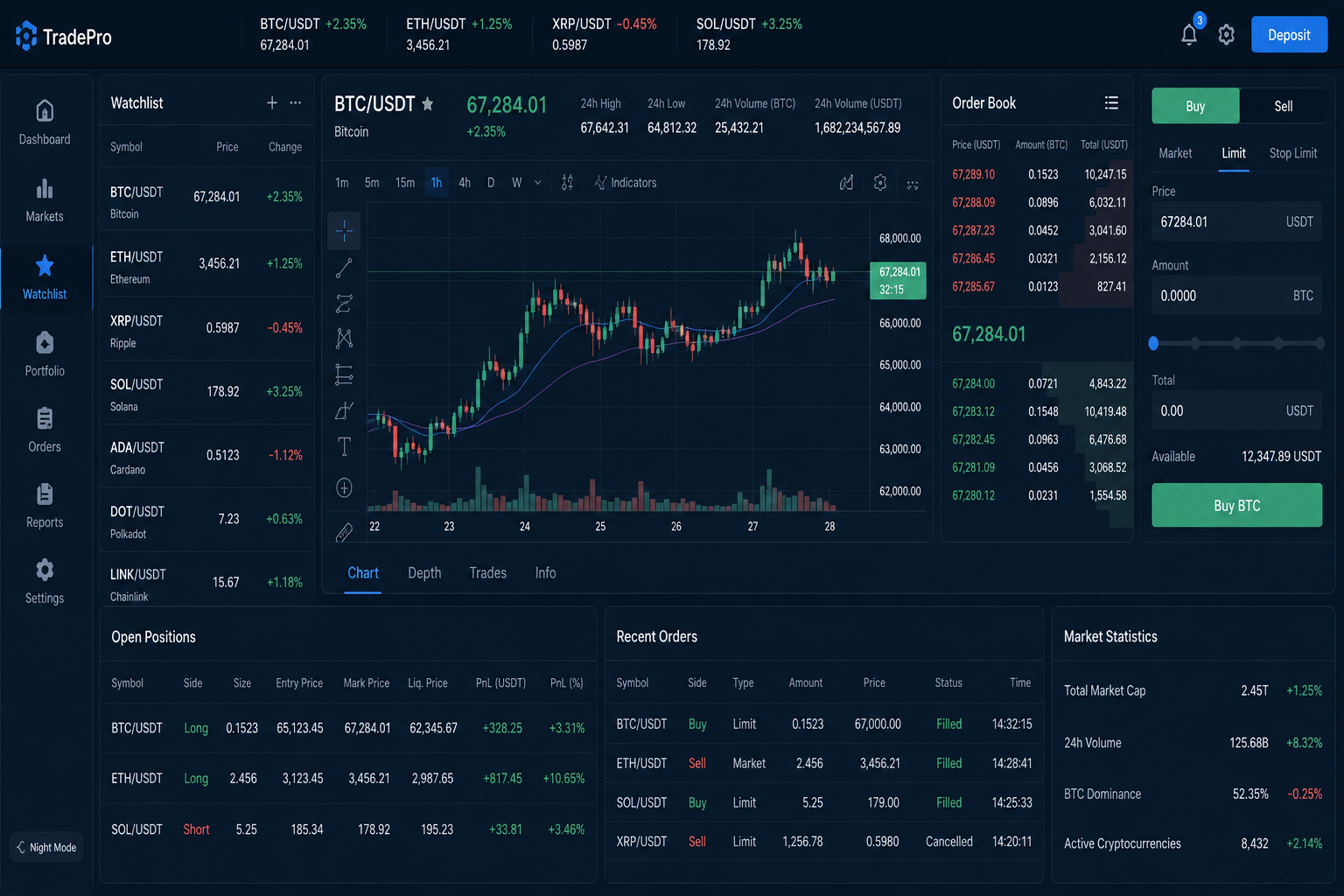
Task: Expand more timeframes chevron after W
Action: pyautogui.click(x=538, y=183)
